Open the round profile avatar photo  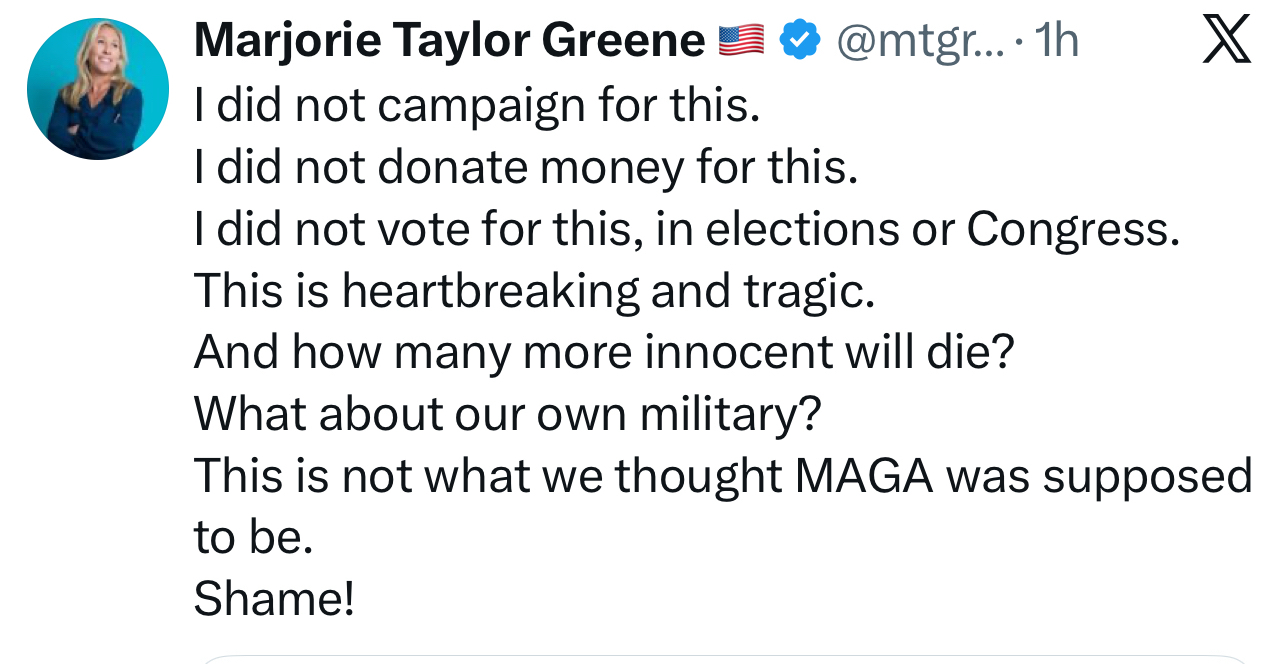[98, 89]
